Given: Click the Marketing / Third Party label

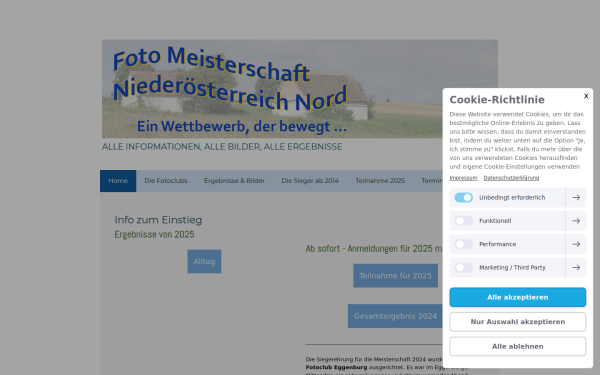Looking at the screenshot, I should coord(512,267).
